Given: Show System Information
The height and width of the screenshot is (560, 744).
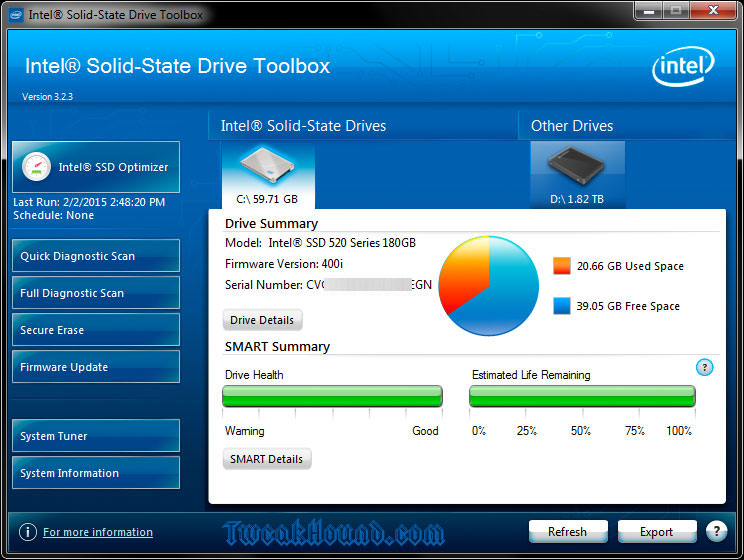Looking at the screenshot, I should point(96,473).
